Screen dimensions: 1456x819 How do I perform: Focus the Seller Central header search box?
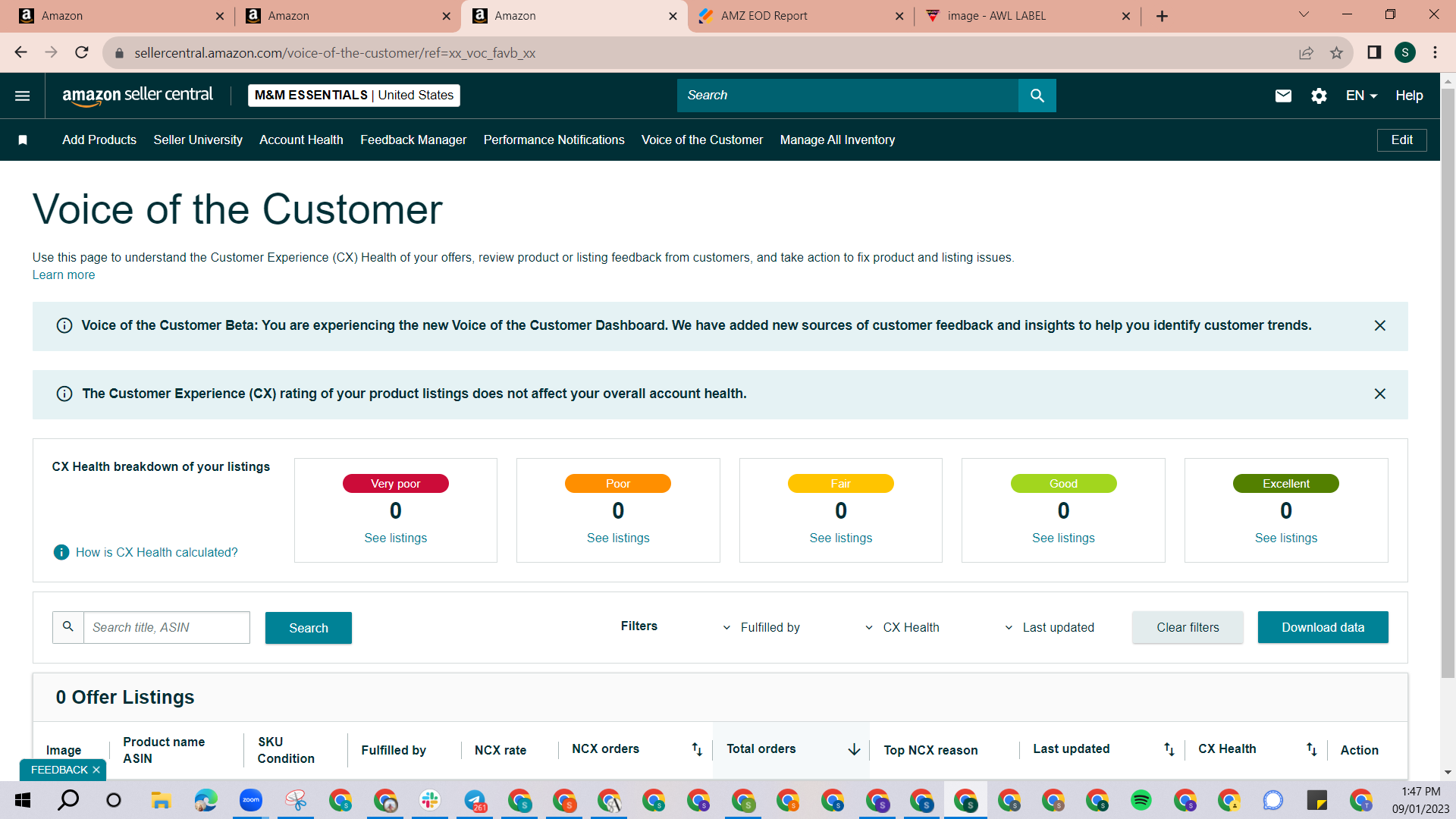coord(848,96)
